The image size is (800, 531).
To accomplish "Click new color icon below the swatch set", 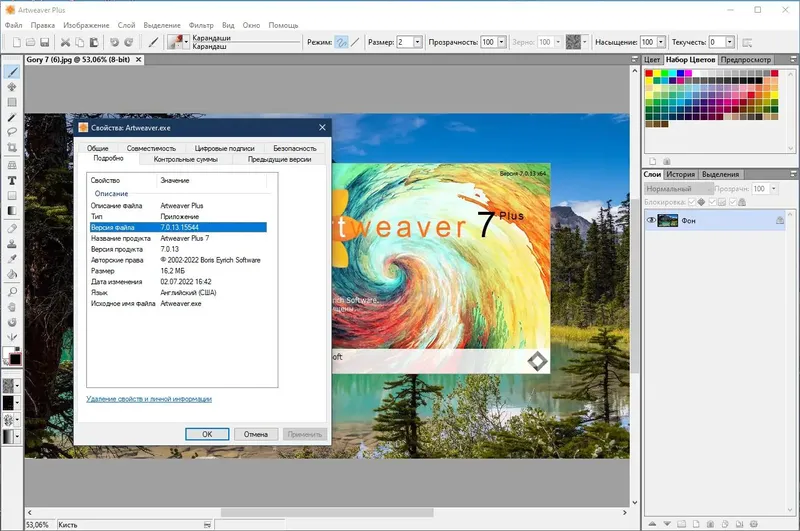I will pyautogui.click(x=653, y=161).
